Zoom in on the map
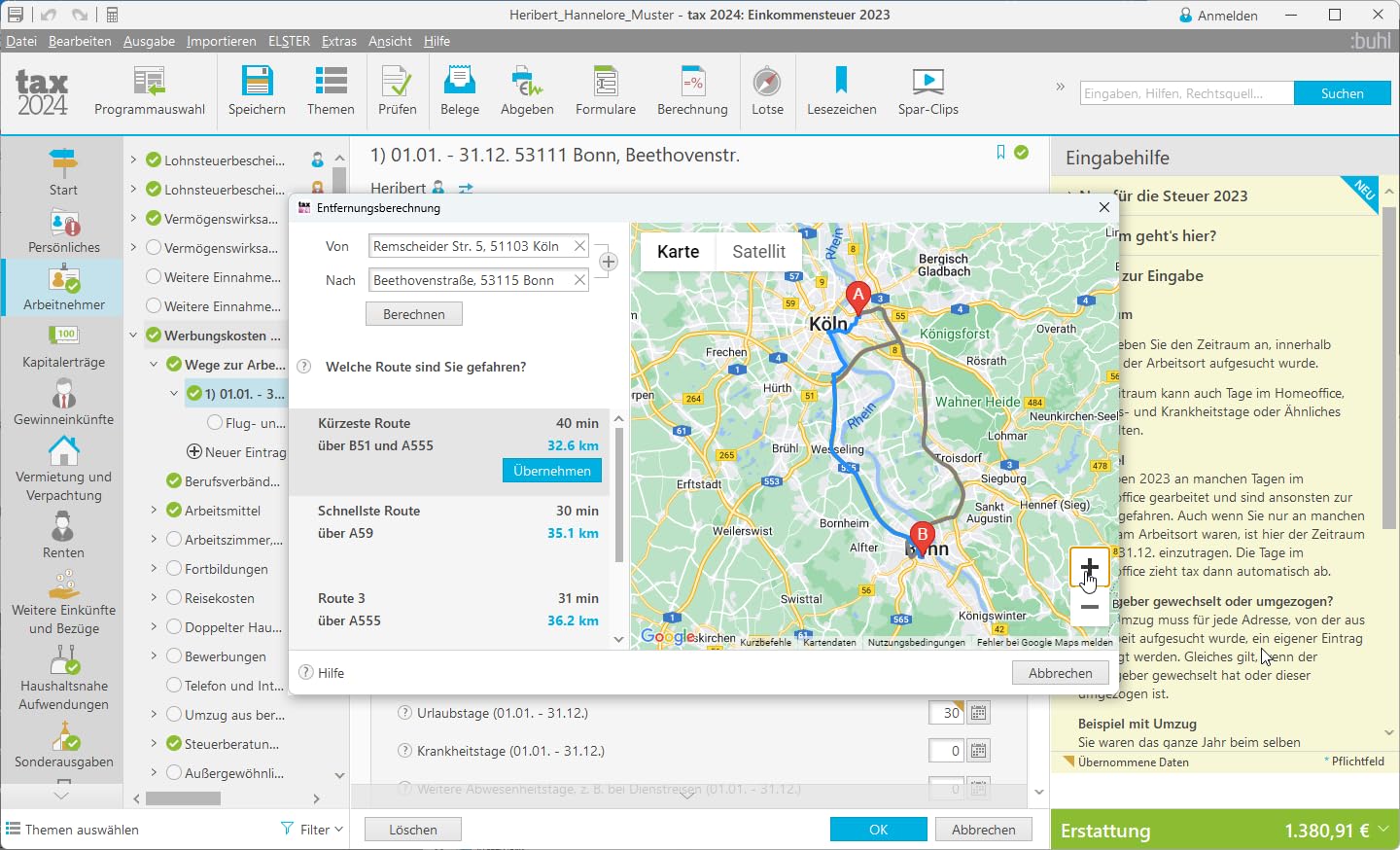Viewport: 1400px width, 850px height. point(1090,568)
